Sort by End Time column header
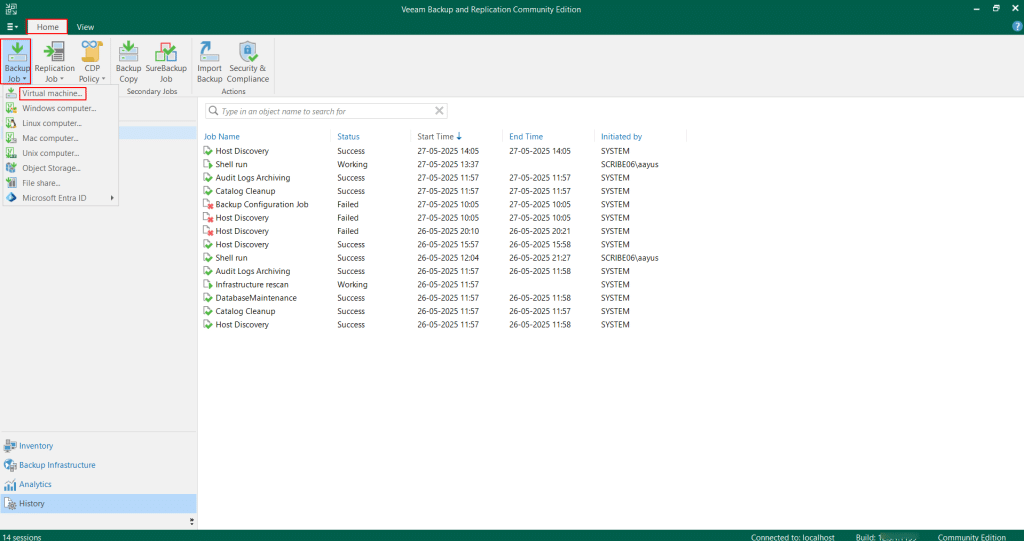Image resolution: width=1024 pixels, height=541 pixels. click(x=526, y=137)
